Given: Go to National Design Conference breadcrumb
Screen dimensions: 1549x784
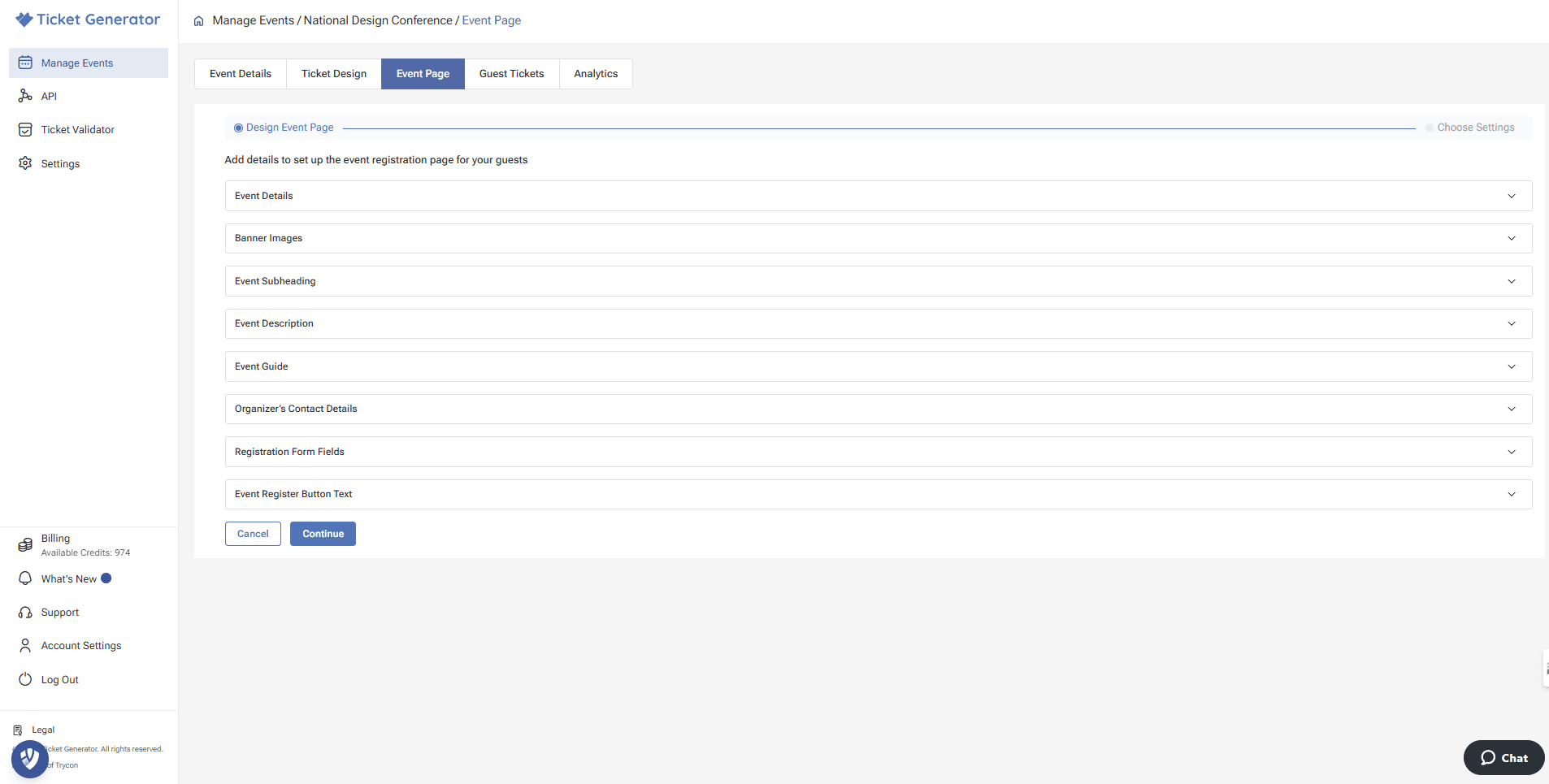Looking at the screenshot, I should point(378,20).
